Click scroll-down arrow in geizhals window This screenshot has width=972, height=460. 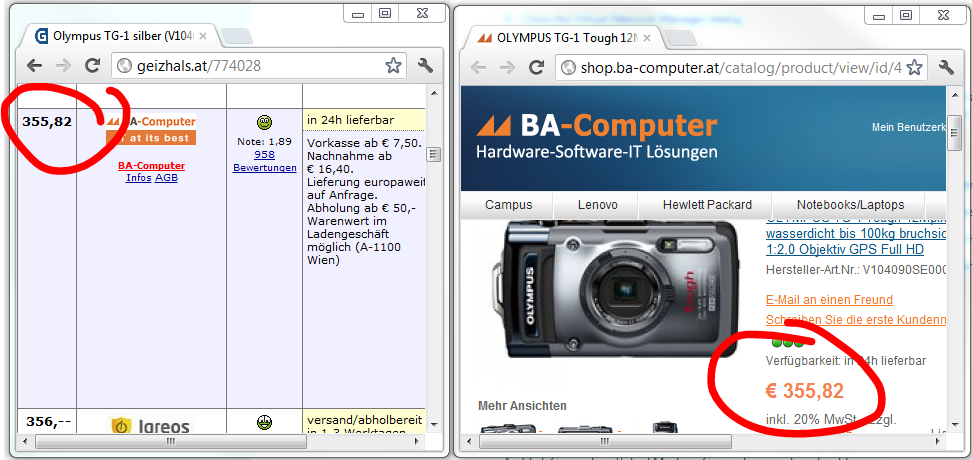pyautogui.click(x=435, y=425)
